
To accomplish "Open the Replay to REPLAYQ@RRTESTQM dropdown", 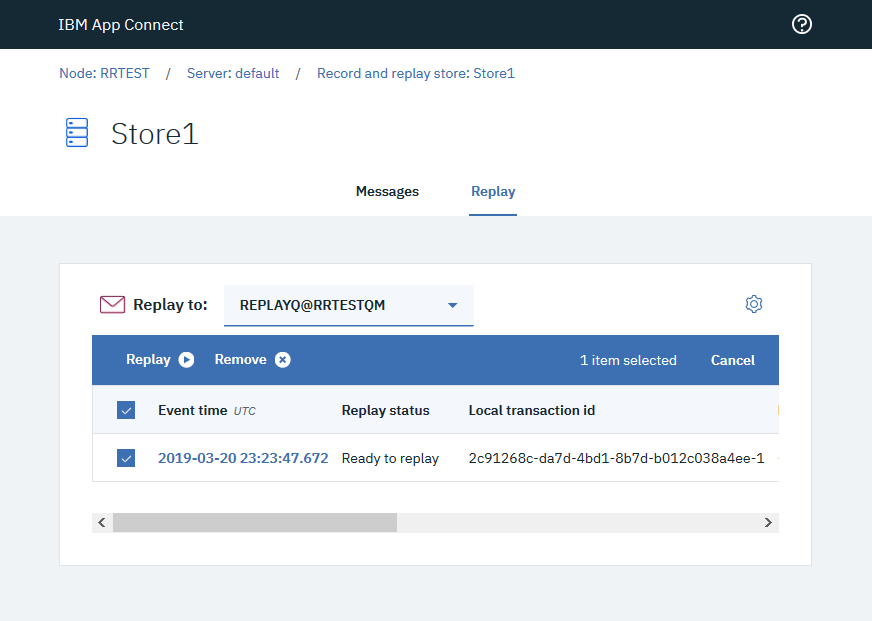I will [x=349, y=305].
